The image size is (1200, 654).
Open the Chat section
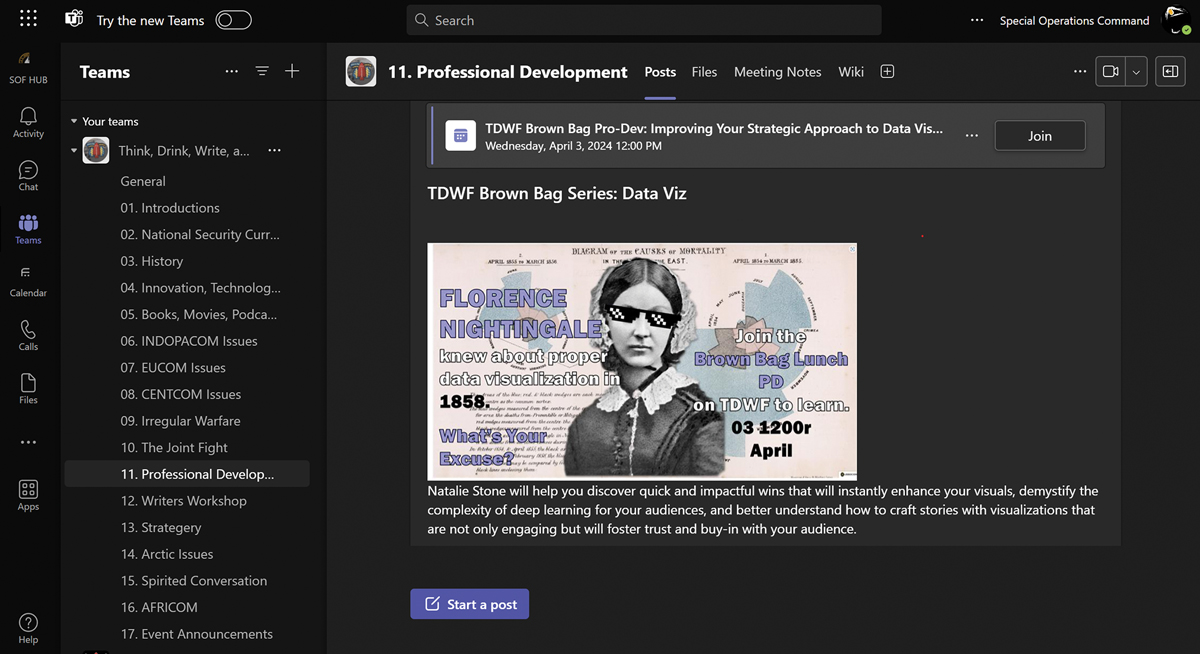coord(28,175)
